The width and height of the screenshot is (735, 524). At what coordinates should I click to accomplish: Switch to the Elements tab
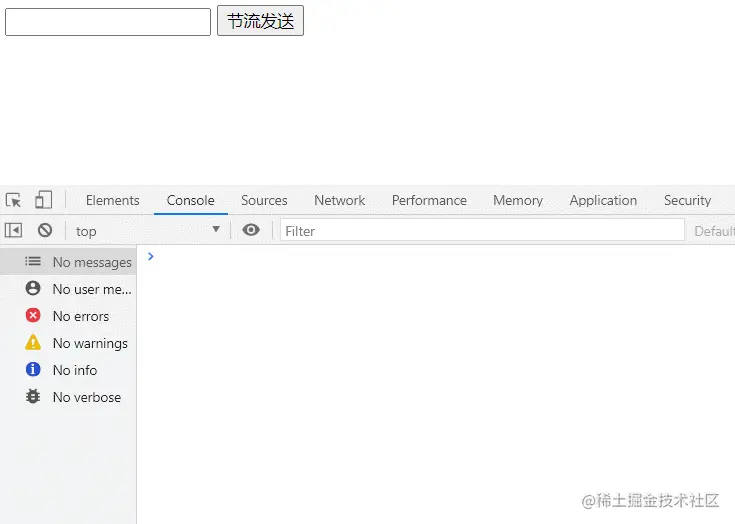(x=112, y=200)
